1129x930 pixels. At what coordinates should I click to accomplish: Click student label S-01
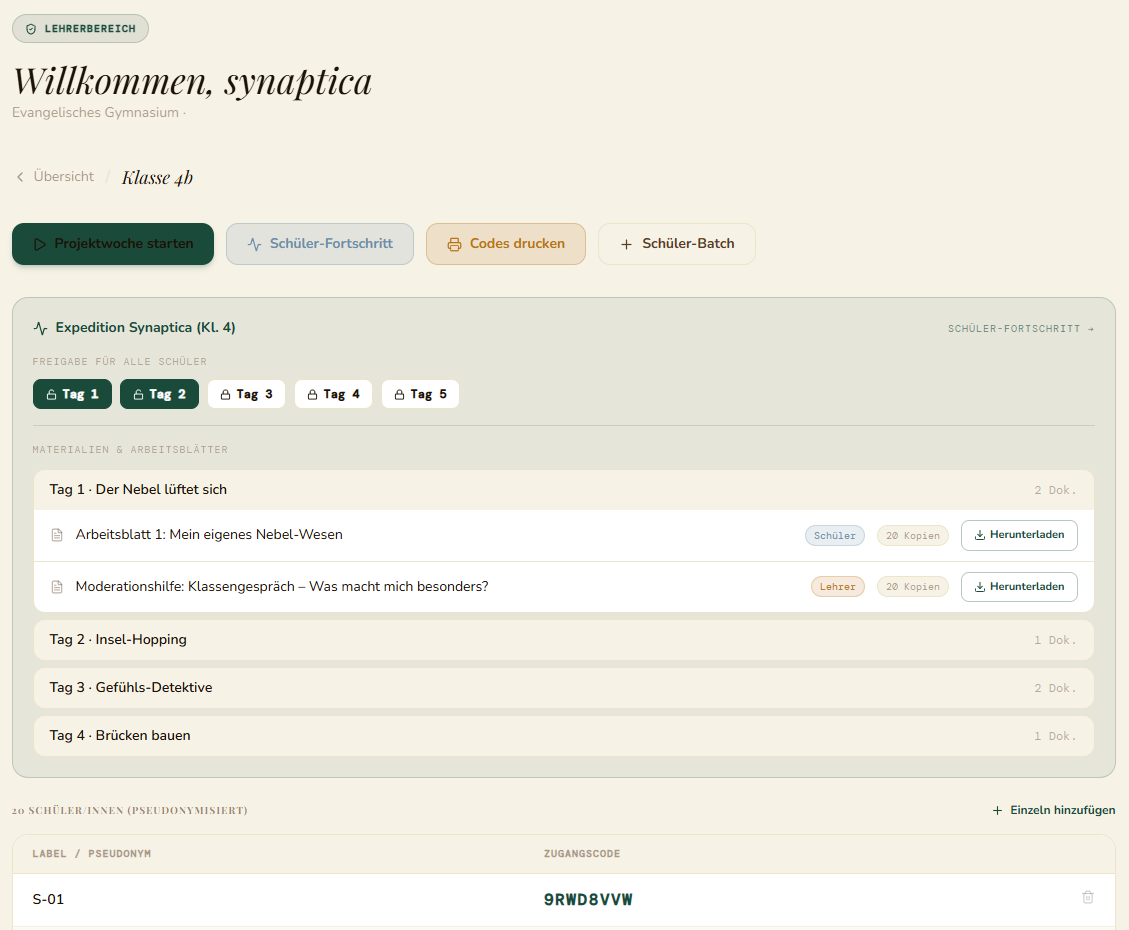[48, 900]
